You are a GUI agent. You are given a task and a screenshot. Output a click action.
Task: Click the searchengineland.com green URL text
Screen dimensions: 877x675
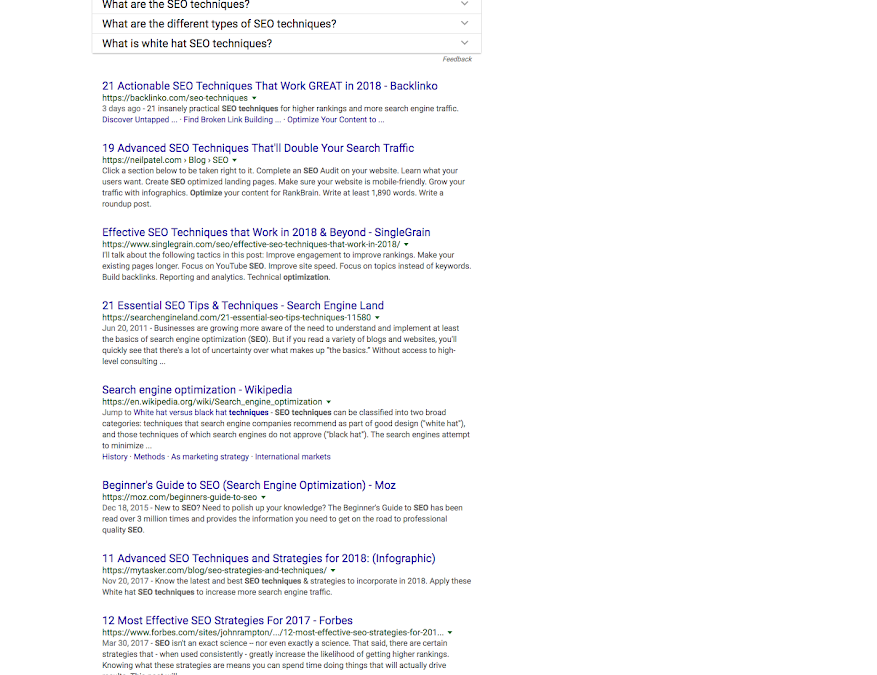237,318
